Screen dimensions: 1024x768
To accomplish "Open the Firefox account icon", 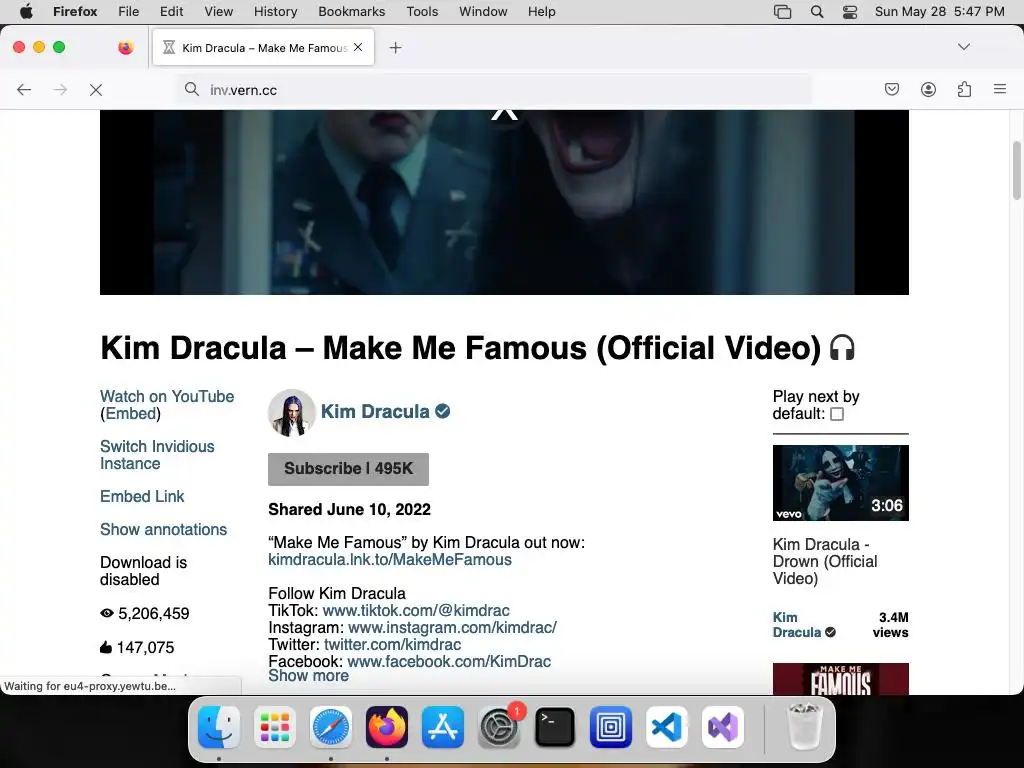I will click(x=928, y=89).
